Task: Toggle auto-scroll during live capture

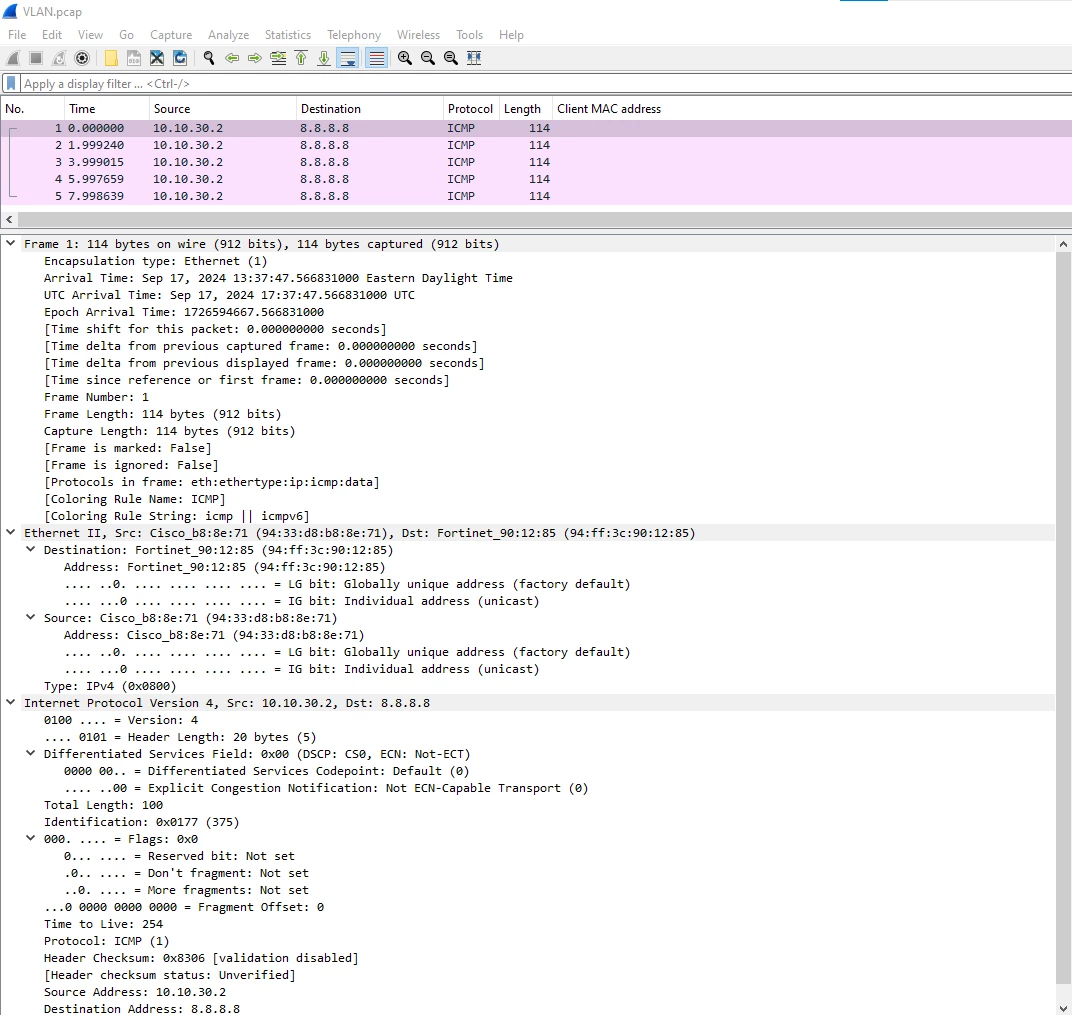Action: [348, 58]
